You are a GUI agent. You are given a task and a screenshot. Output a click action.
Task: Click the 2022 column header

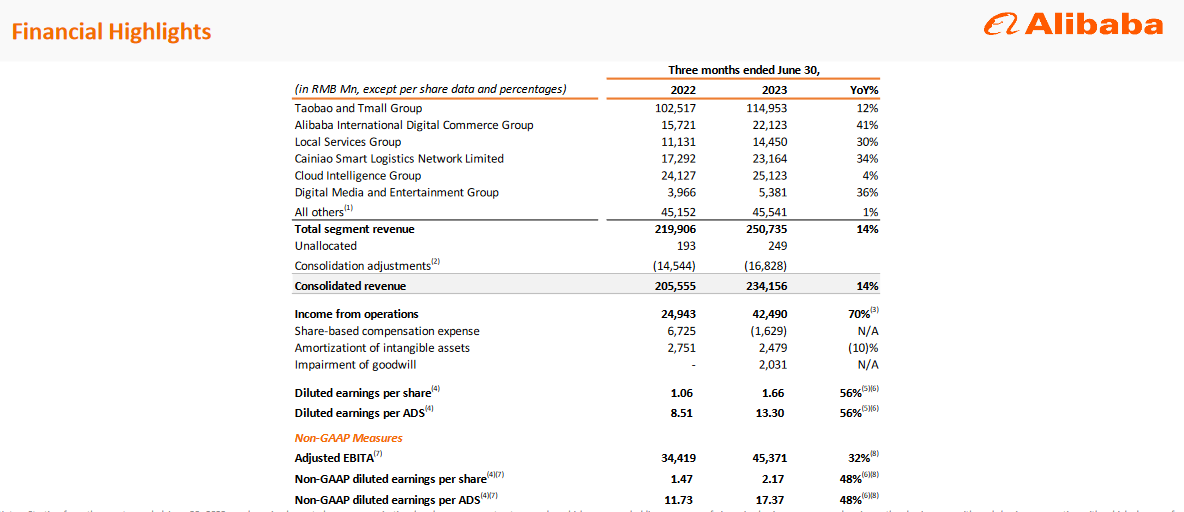[x=683, y=90]
